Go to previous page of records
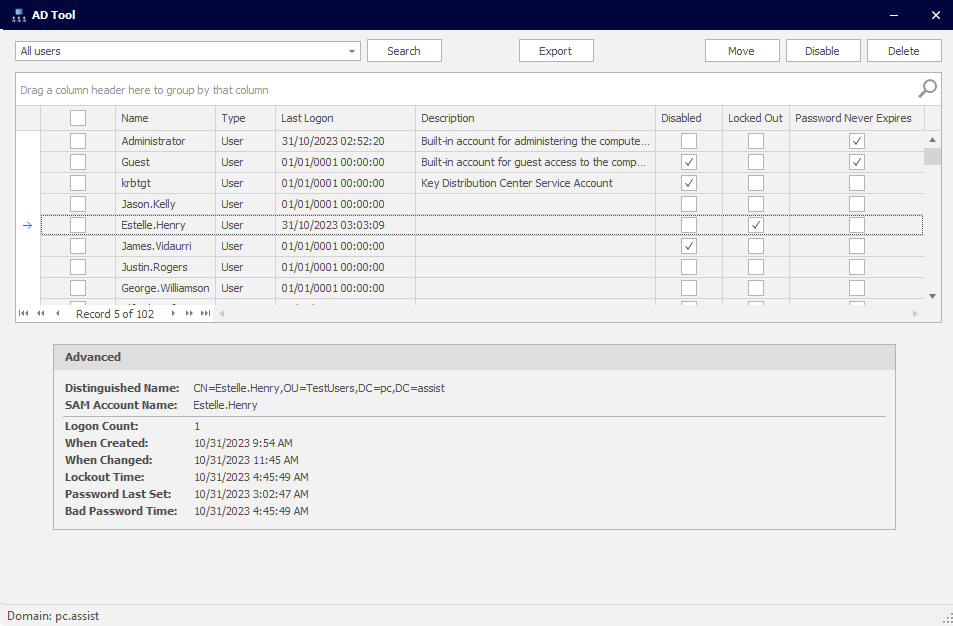The width and height of the screenshot is (953, 626). tap(41, 314)
